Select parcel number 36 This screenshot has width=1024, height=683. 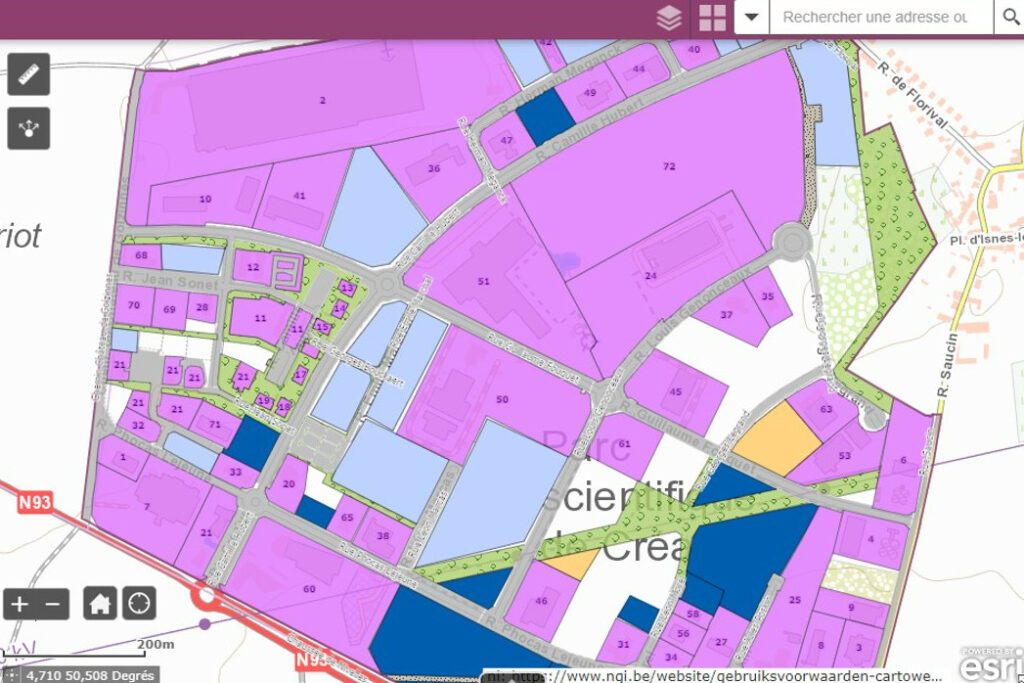(434, 168)
